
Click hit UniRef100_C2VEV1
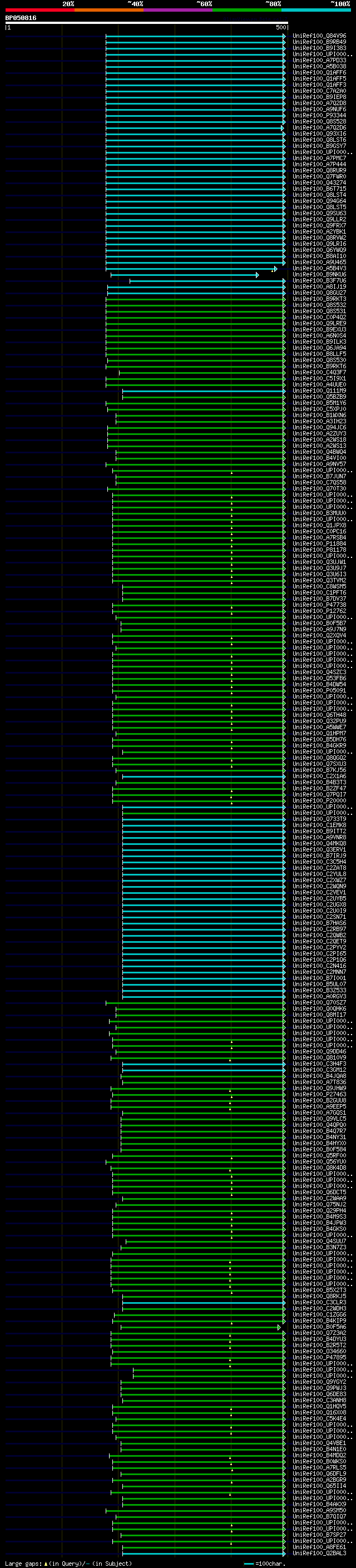(319, 893)
